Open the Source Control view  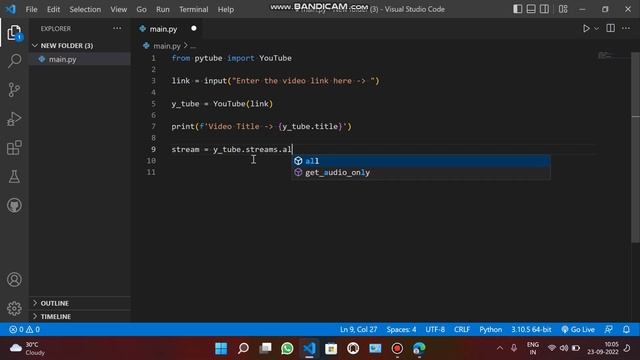click(x=14, y=90)
